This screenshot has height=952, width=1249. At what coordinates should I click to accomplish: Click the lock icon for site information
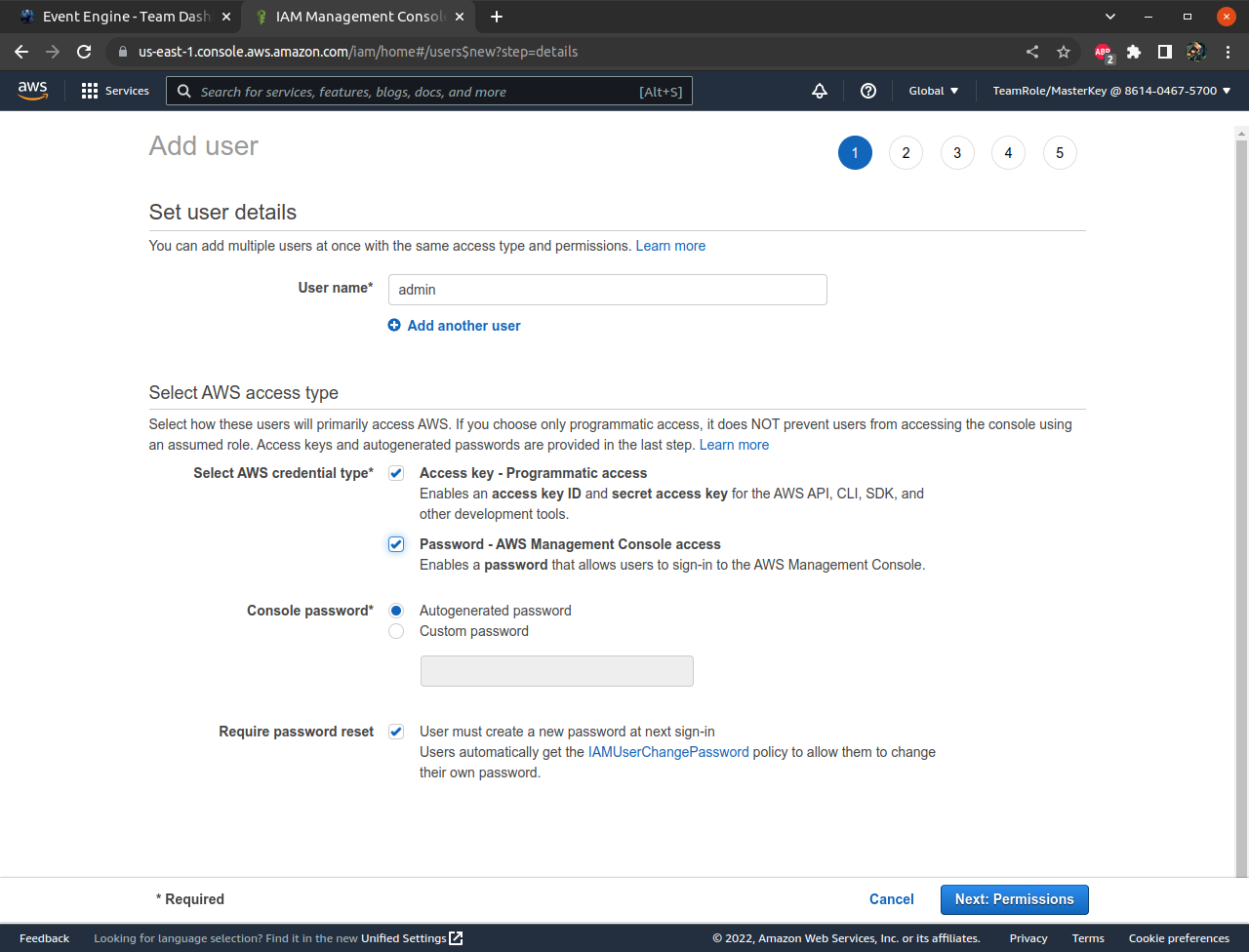pyautogui.click(x=122, y=52)
